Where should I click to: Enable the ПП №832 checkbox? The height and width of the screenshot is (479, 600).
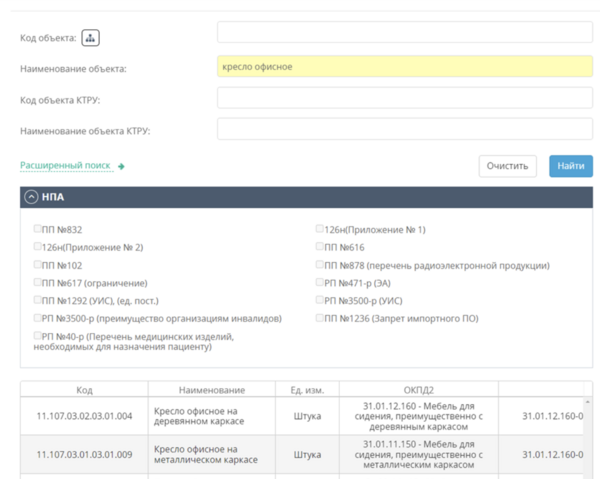coord(38,229)
